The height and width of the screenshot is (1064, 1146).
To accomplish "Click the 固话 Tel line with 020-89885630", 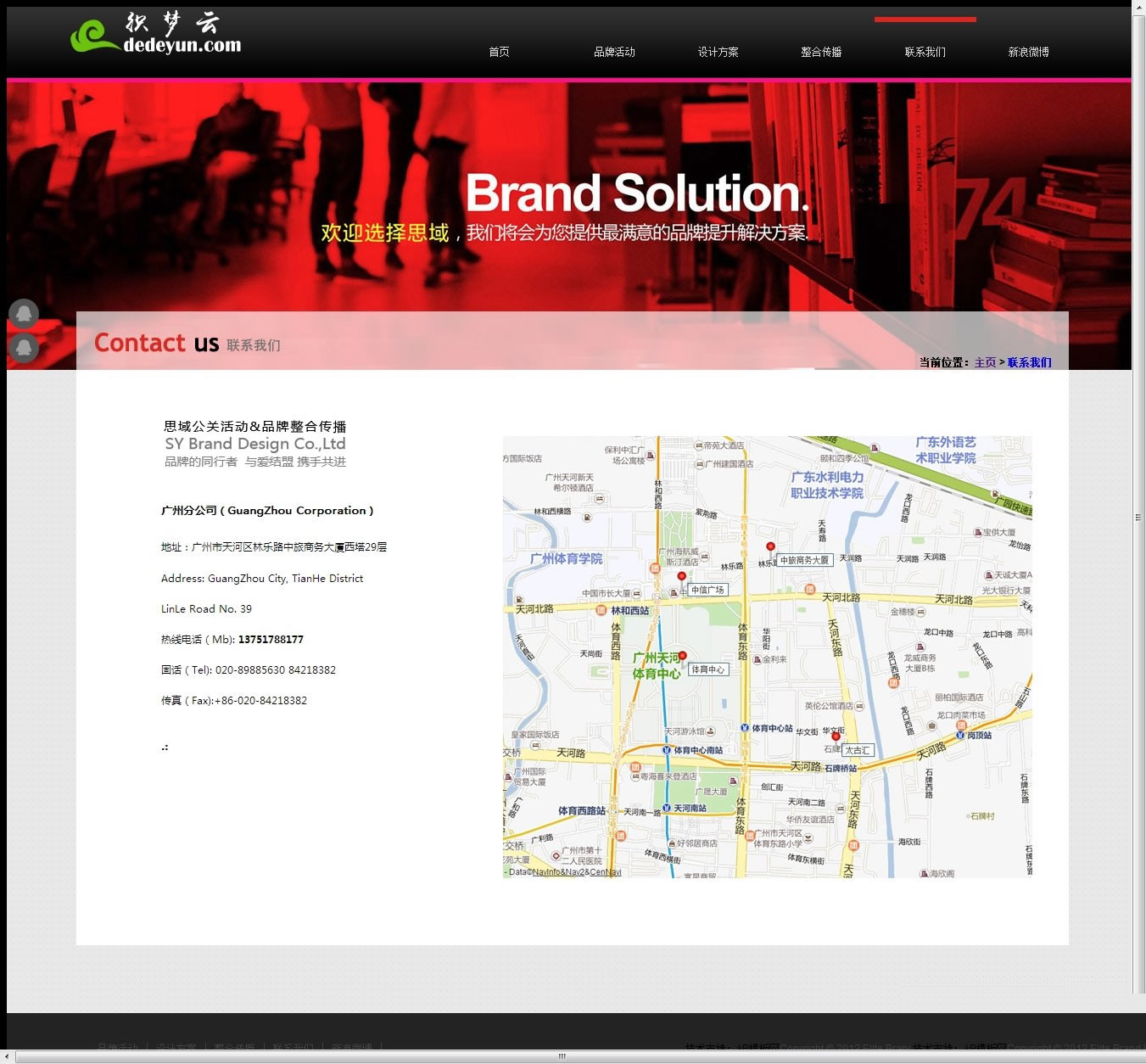I will (249, 670).
